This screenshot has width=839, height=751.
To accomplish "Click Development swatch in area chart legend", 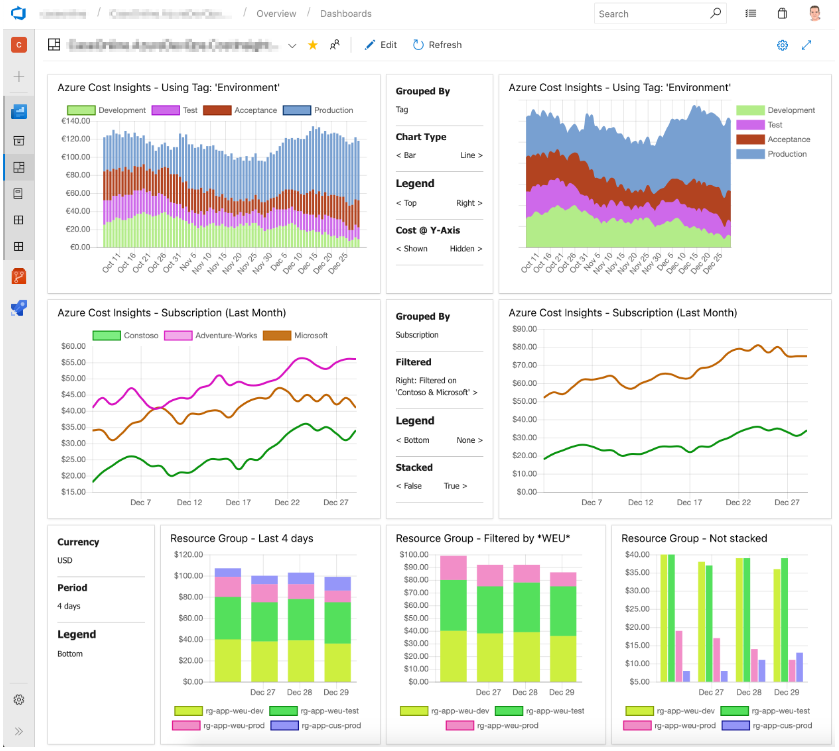I will click(750, 110).
